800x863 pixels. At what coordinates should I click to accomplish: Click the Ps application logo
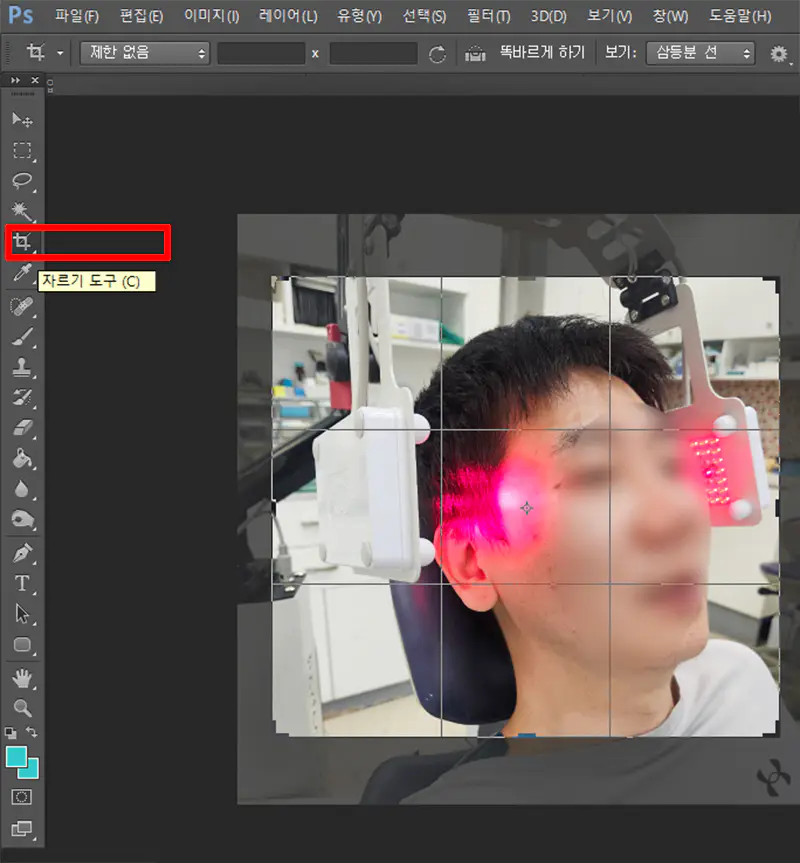click(21, 15)
